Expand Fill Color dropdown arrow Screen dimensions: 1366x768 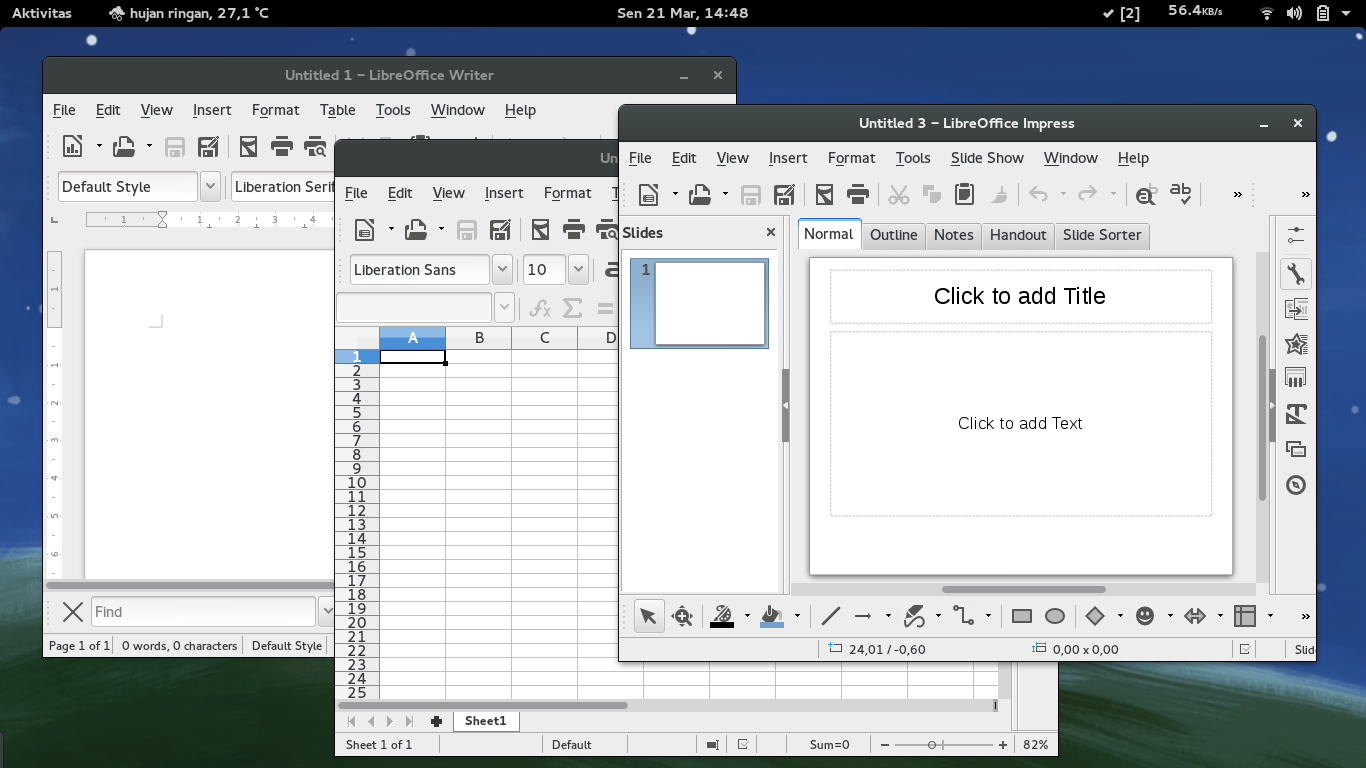point(797,616)
